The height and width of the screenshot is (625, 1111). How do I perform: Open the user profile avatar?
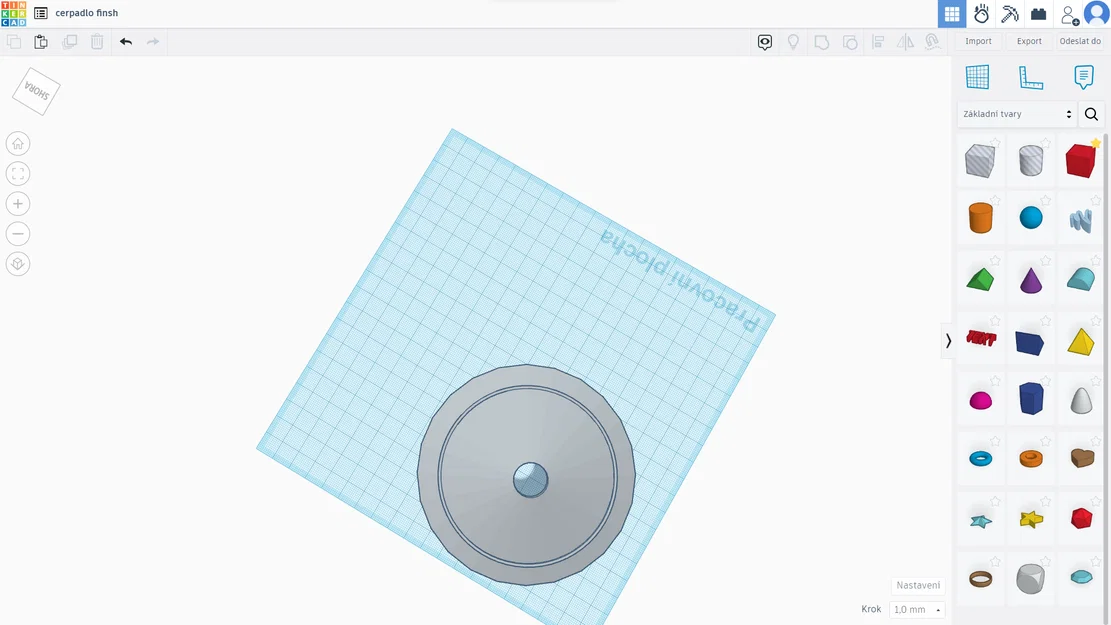(x=1096, y=13)
